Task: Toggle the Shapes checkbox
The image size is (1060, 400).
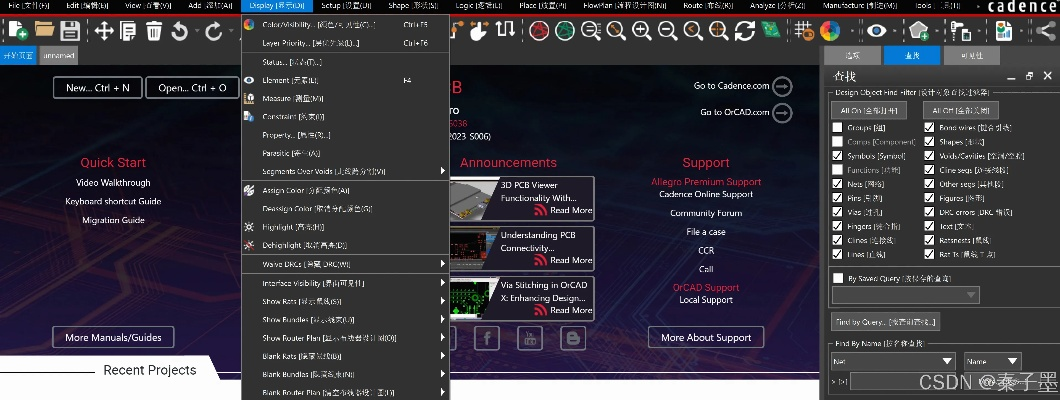Action: pyautogui.click(x=930, y=141)
